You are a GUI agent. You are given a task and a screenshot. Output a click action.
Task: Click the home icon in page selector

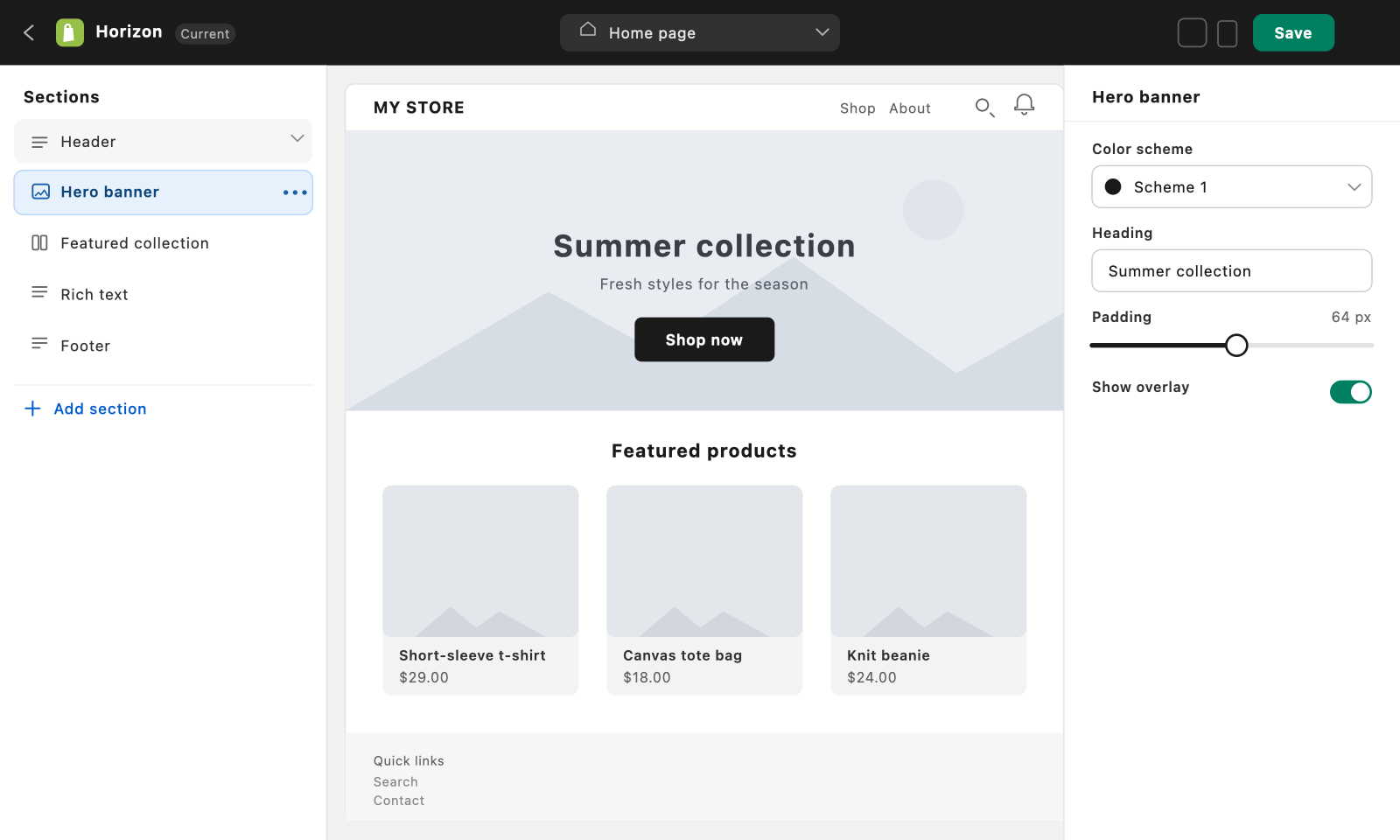(588, 30)
